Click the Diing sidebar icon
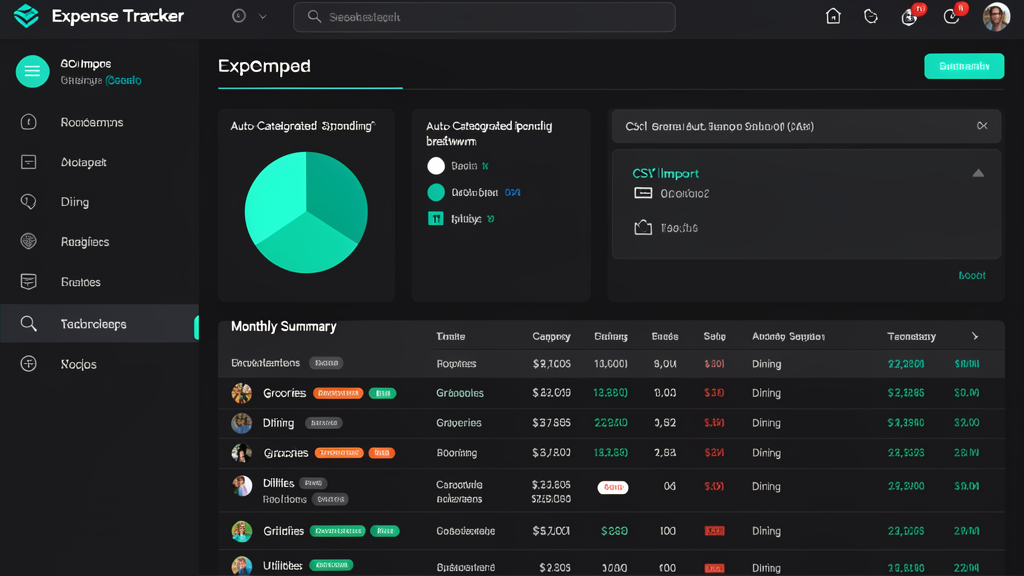This screenshot has height=576, width=1024. [28, 202]
